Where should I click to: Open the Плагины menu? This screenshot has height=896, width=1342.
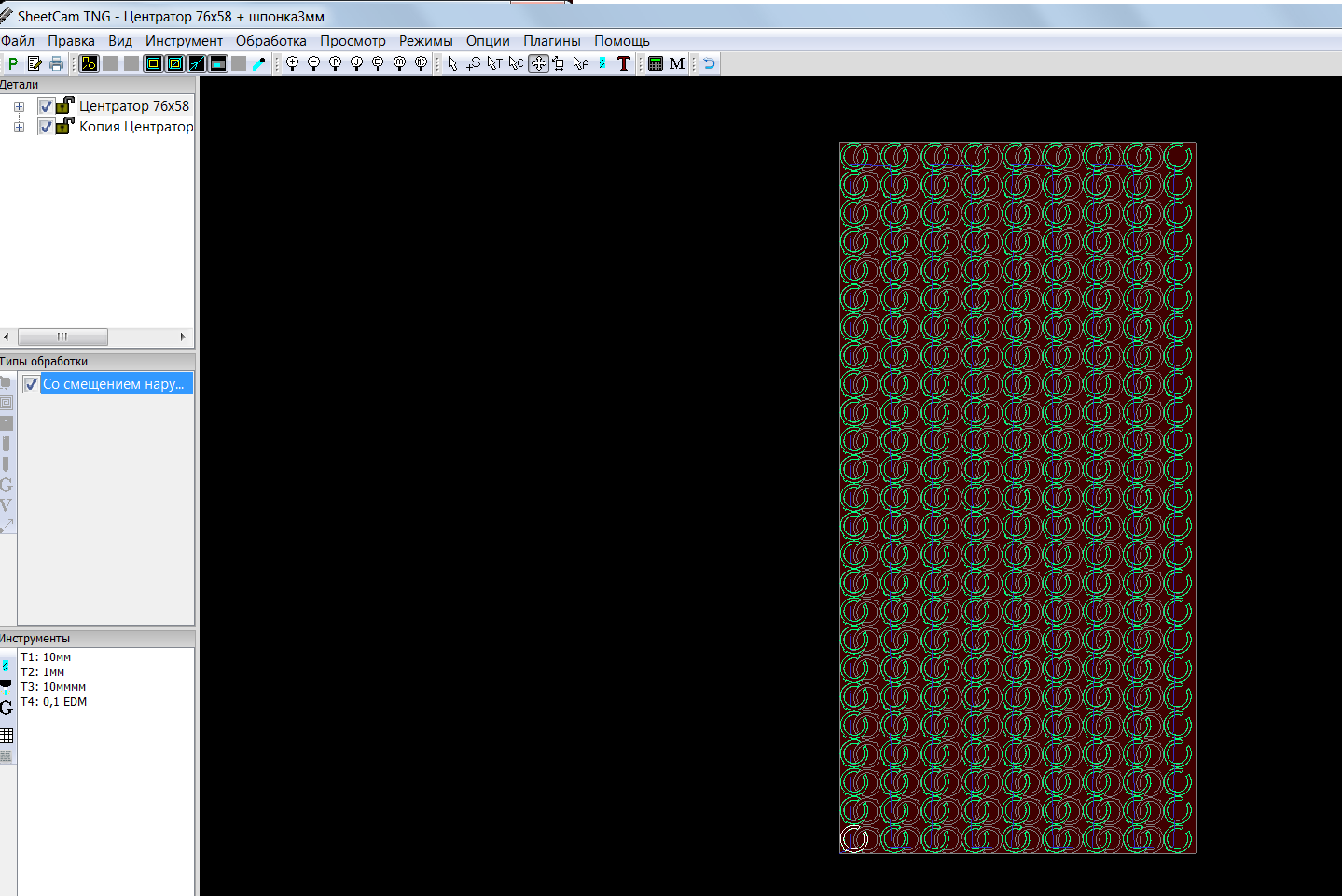(x=552, y=41)
